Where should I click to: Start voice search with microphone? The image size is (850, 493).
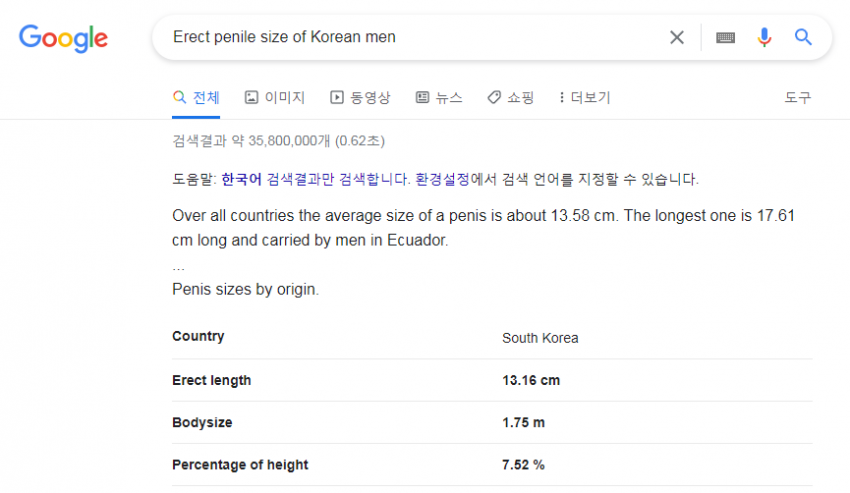[x=764, y=37]
